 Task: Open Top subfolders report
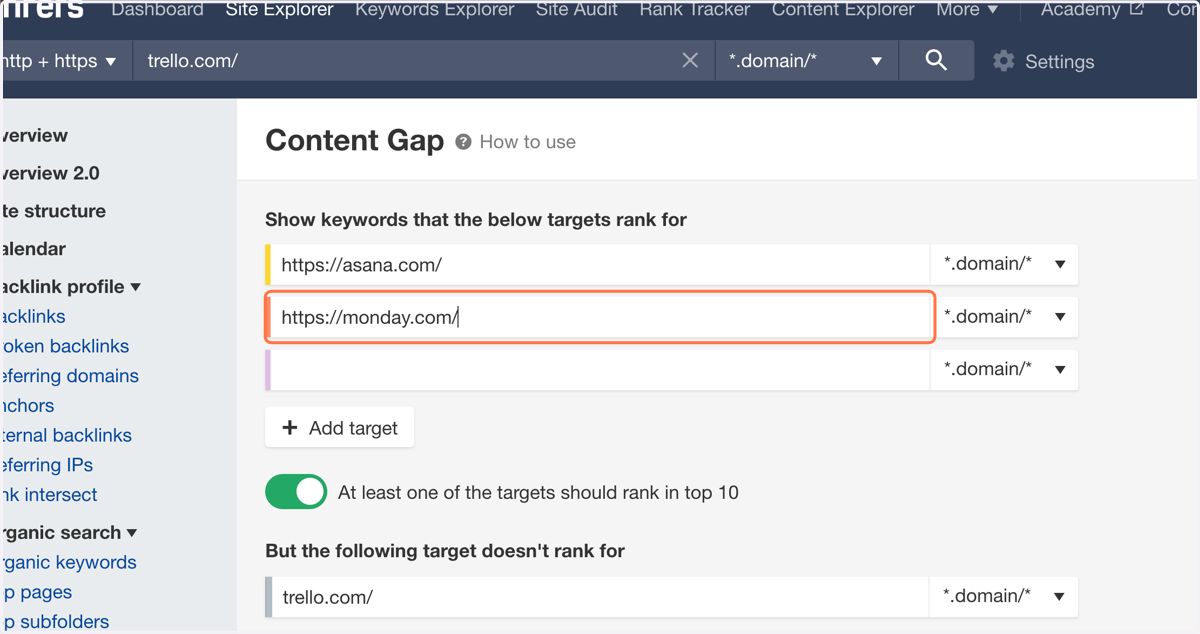pyautogui.click(x=56, y=622)
